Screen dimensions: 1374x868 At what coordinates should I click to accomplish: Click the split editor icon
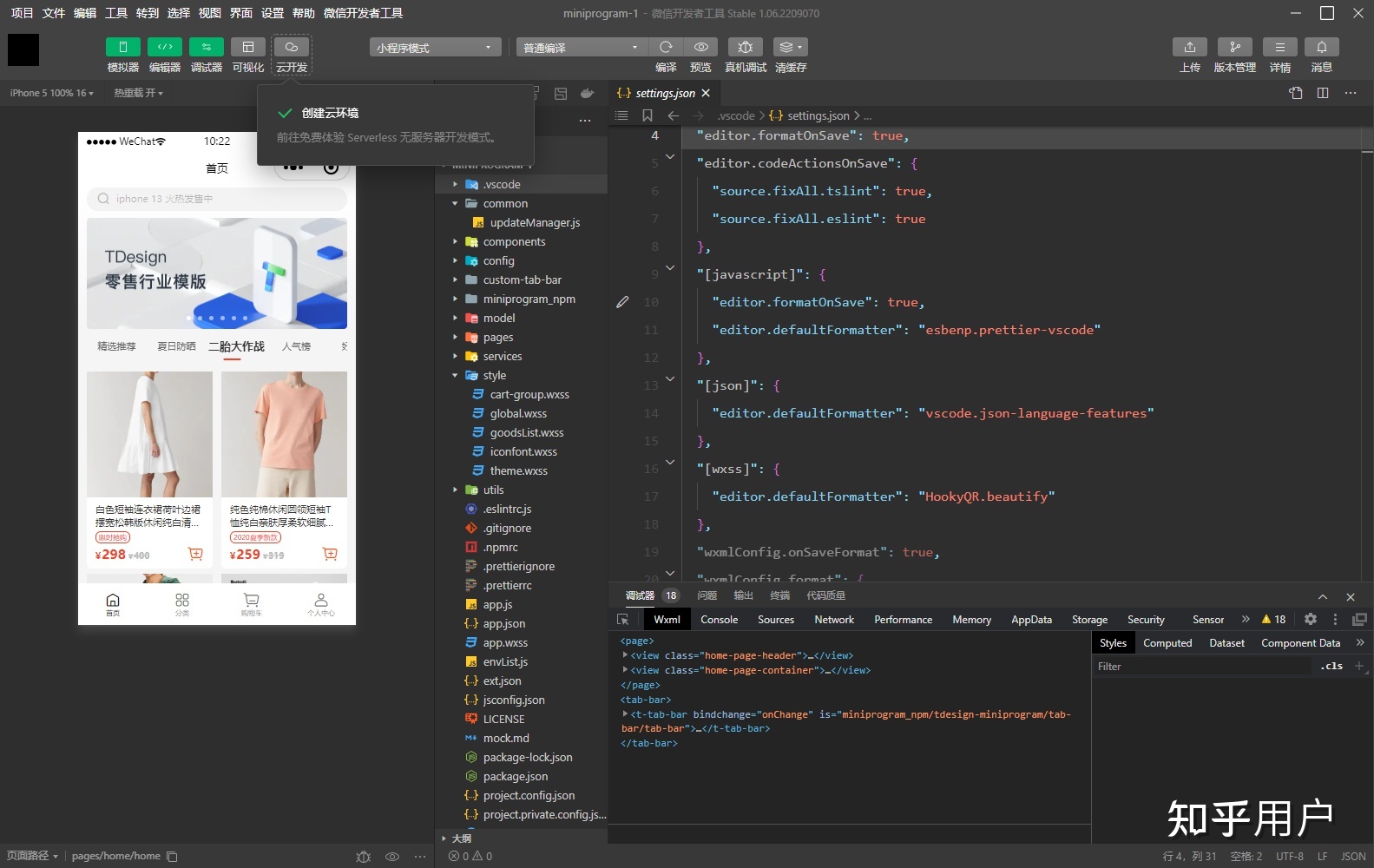point(1323,93)
